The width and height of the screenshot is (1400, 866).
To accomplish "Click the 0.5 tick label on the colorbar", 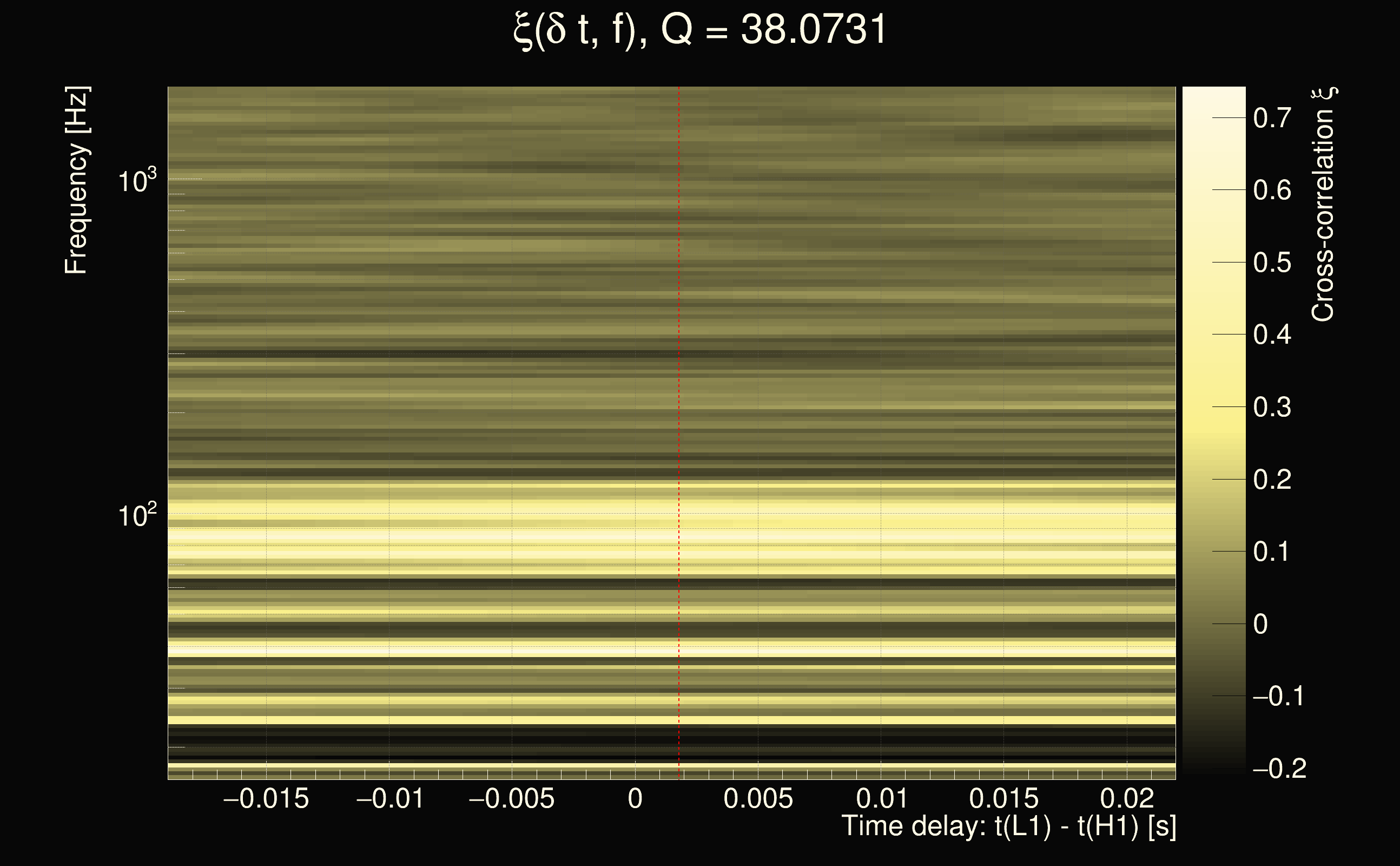I will [x=1272, y=263].
